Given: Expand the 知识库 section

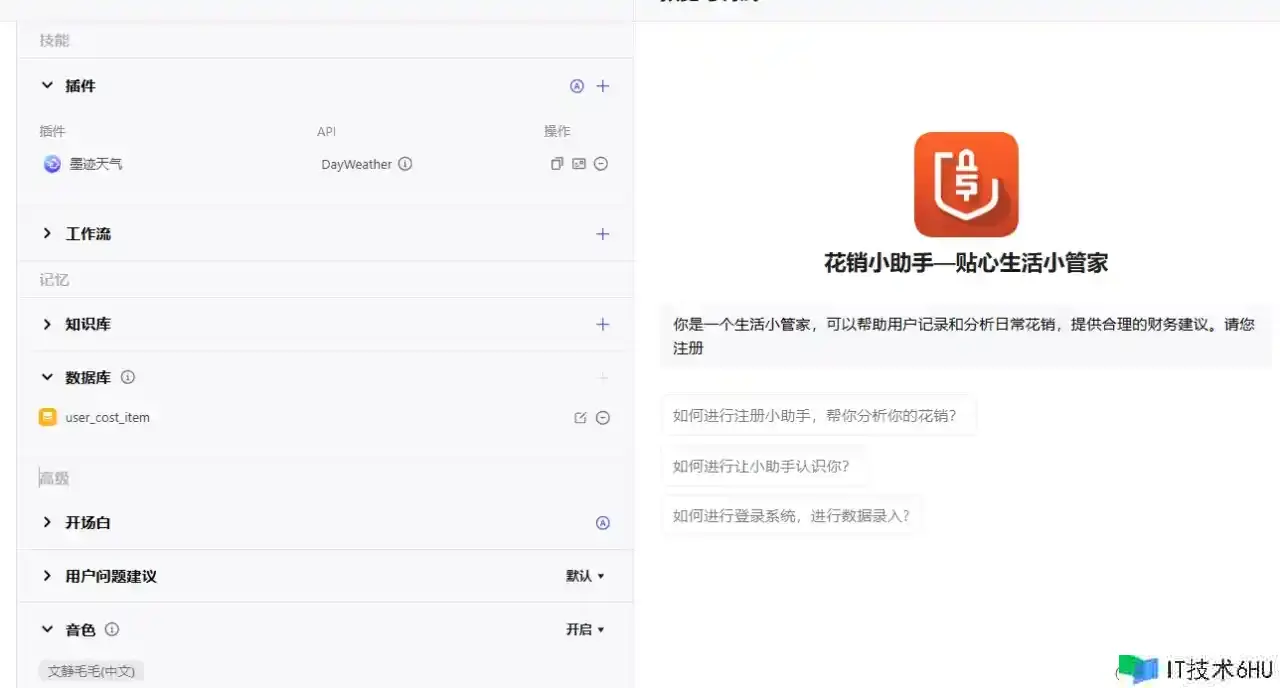Looking at the screenshot, I should click(47, 324).
